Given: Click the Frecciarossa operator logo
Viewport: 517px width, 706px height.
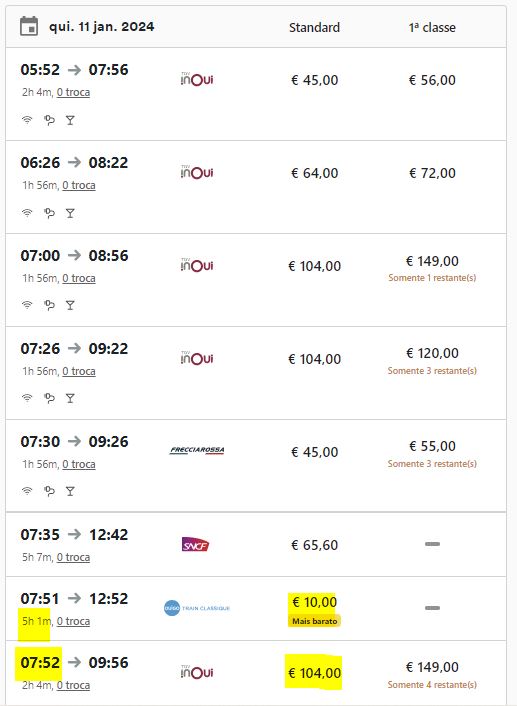Looking at the screenshot, I should click(197, 450).
